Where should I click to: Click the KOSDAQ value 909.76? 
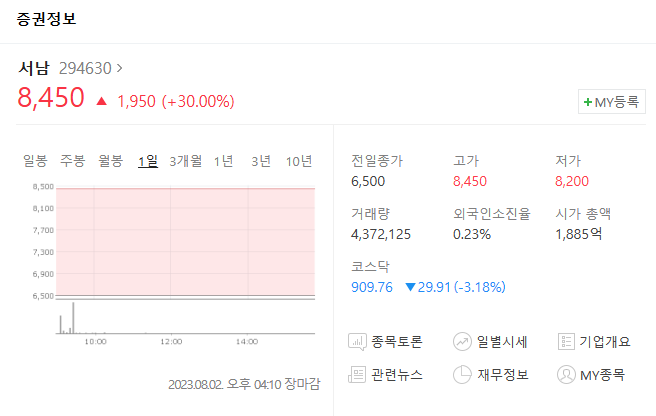point(372,287)
